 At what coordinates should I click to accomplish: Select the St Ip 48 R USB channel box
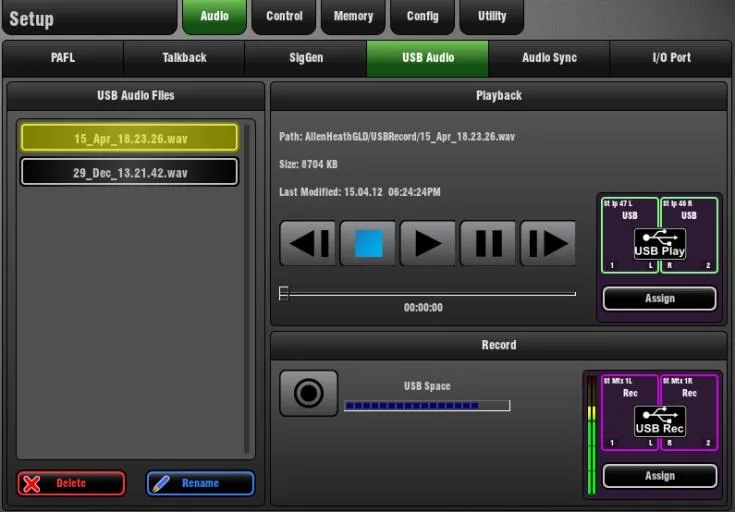(x=689, y=235)
